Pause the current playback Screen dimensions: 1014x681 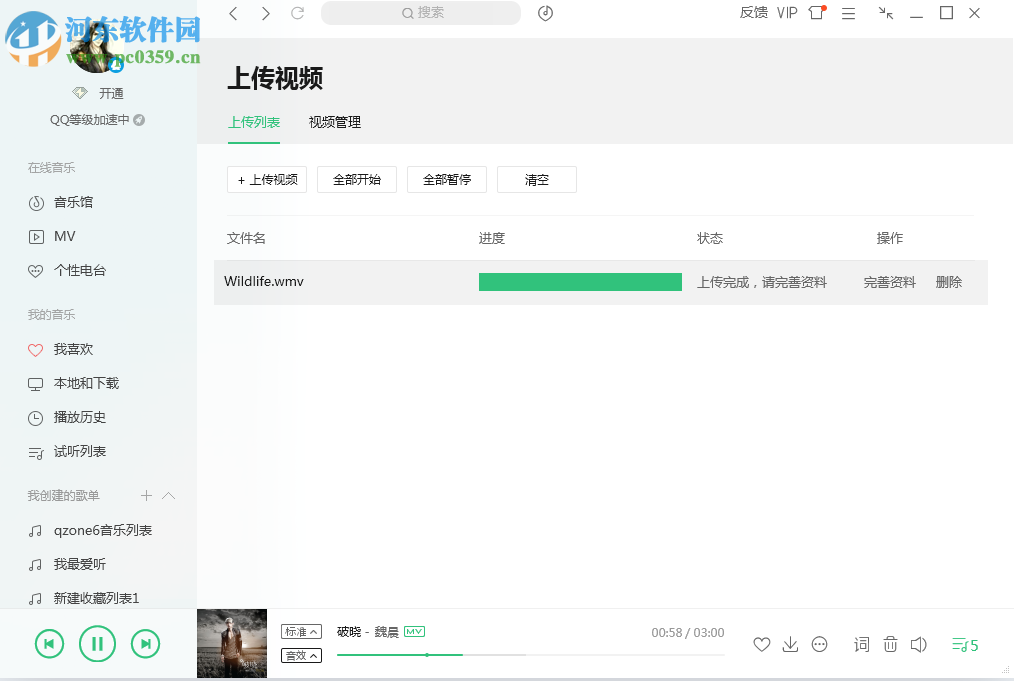(x=97, y=643)
